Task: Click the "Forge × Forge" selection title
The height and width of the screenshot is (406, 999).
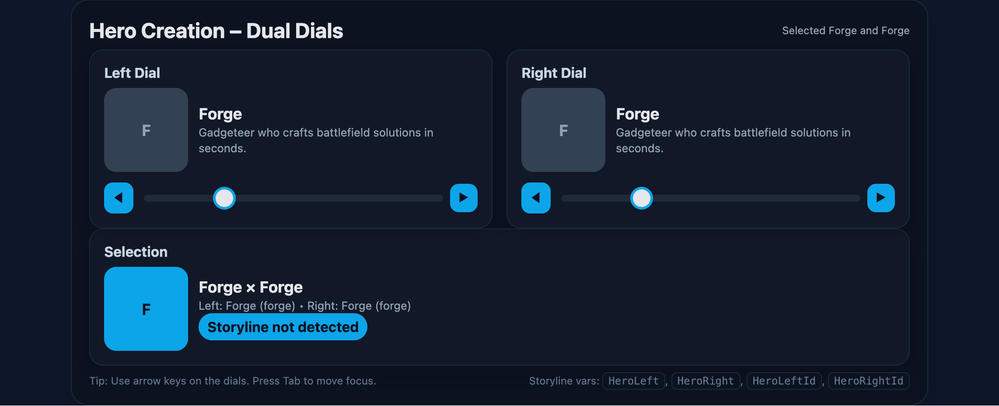Action: click(250, 287)
